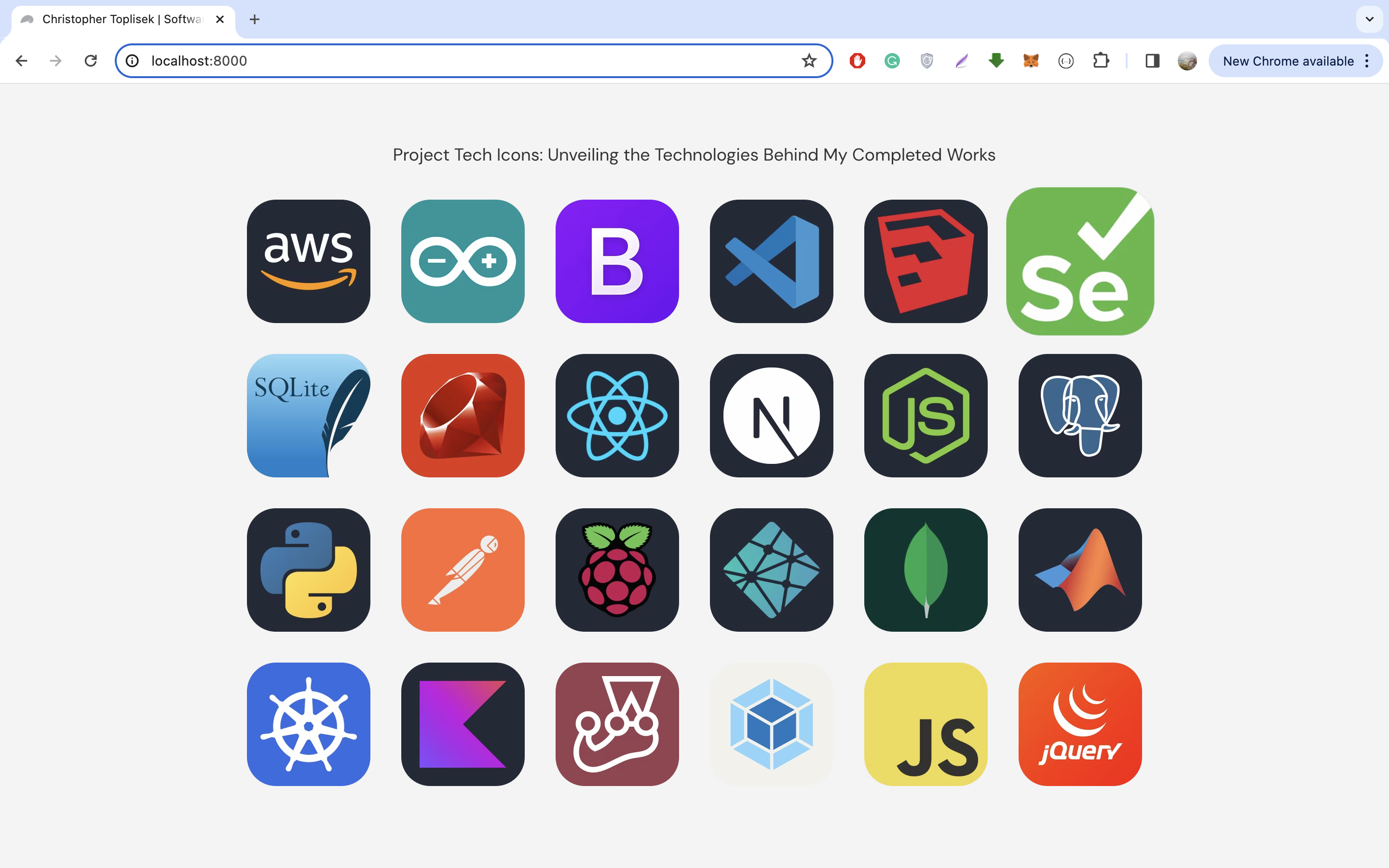This screenshot has width=1389, height=868.
Task: Select the React atom icon
Action: click(x=617, y=415)
